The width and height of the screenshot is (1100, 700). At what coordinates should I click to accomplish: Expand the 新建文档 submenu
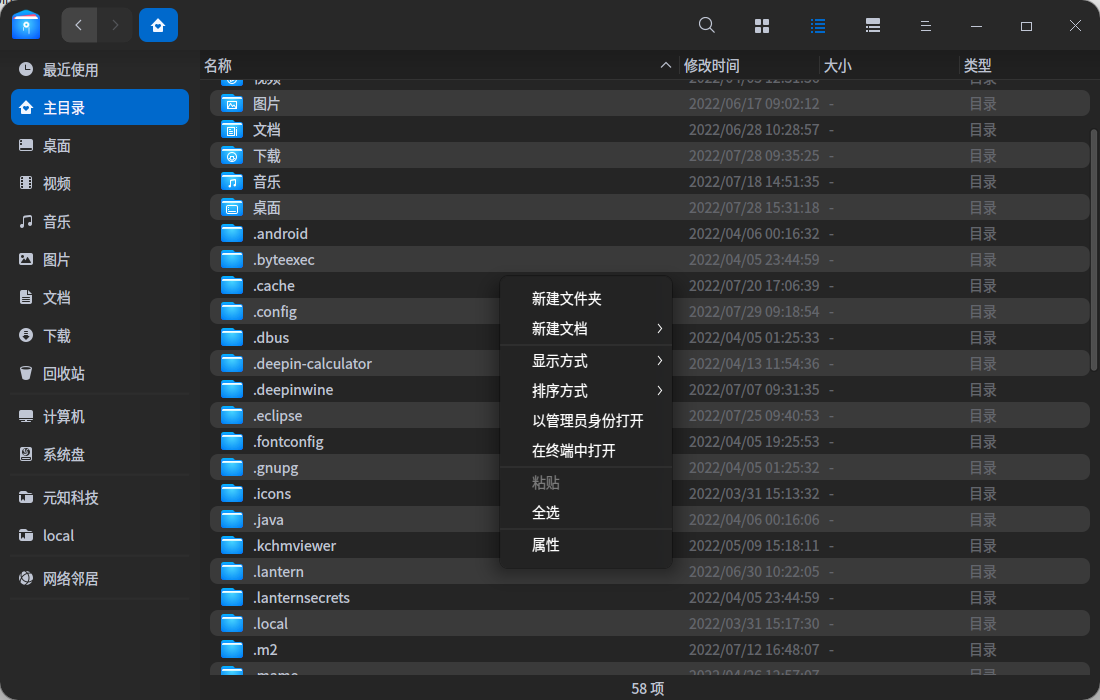coord(586,329)
